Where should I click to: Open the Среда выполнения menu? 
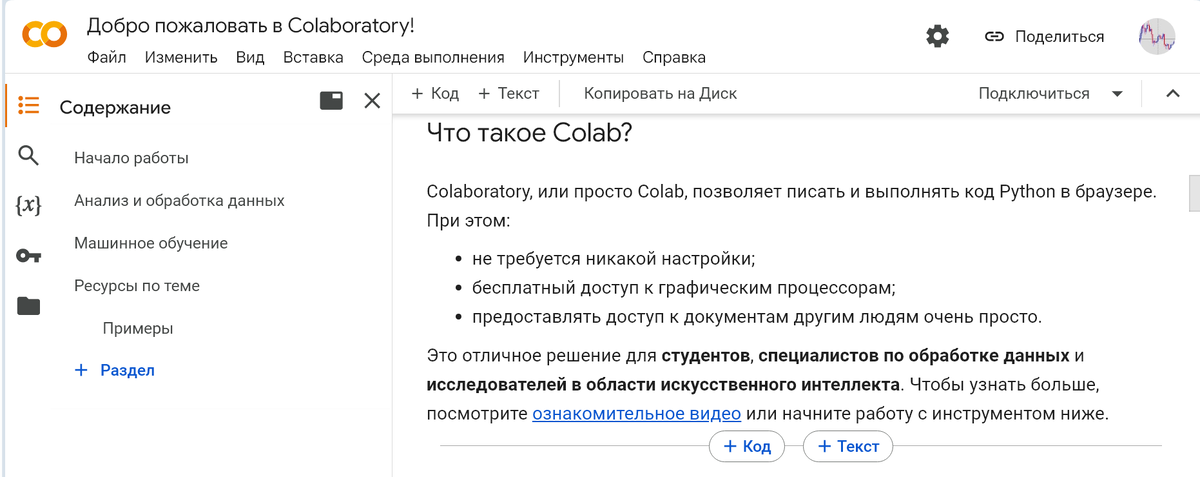433,57
